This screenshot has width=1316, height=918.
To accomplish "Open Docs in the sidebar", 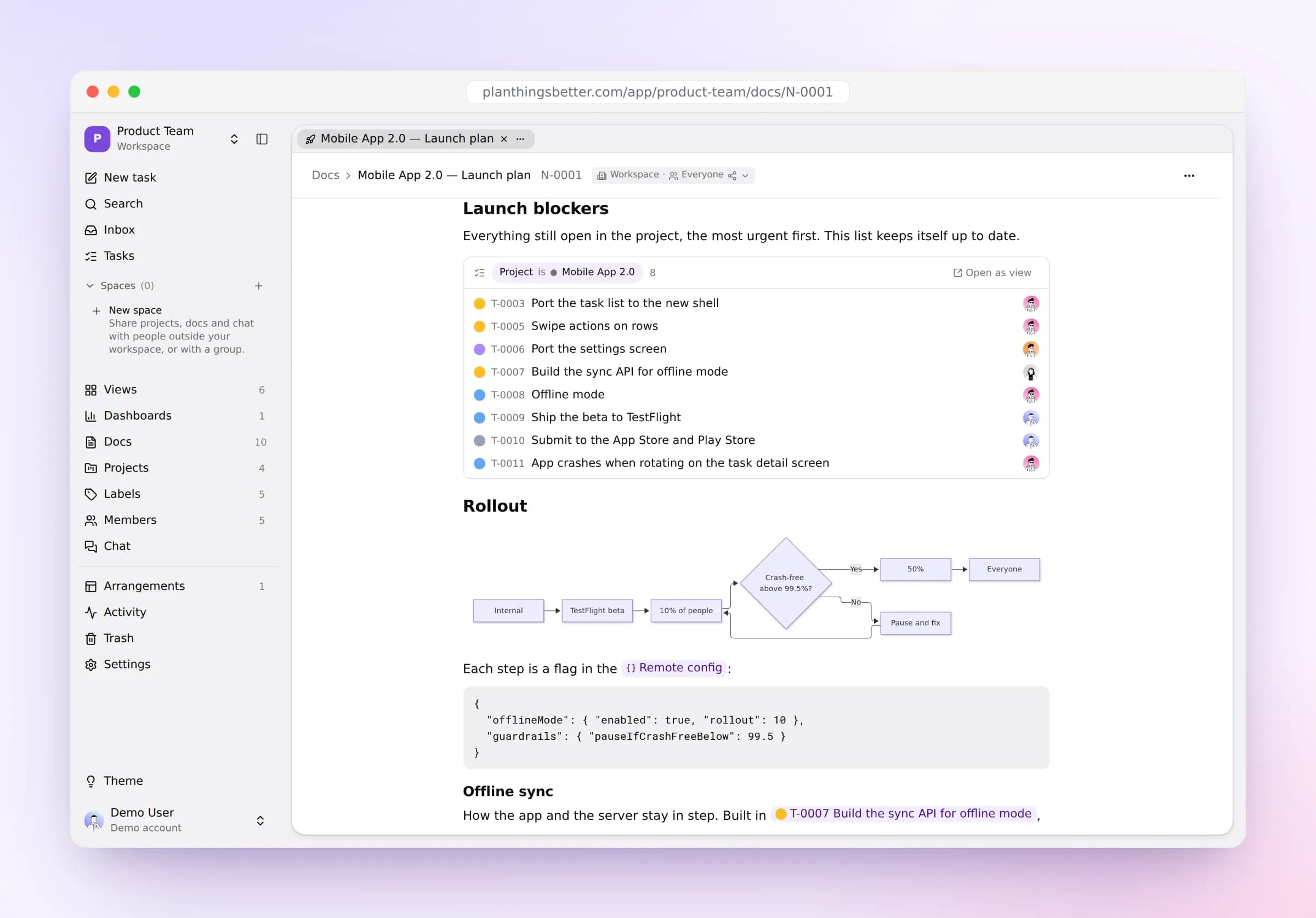I will (x=177, y=442).
